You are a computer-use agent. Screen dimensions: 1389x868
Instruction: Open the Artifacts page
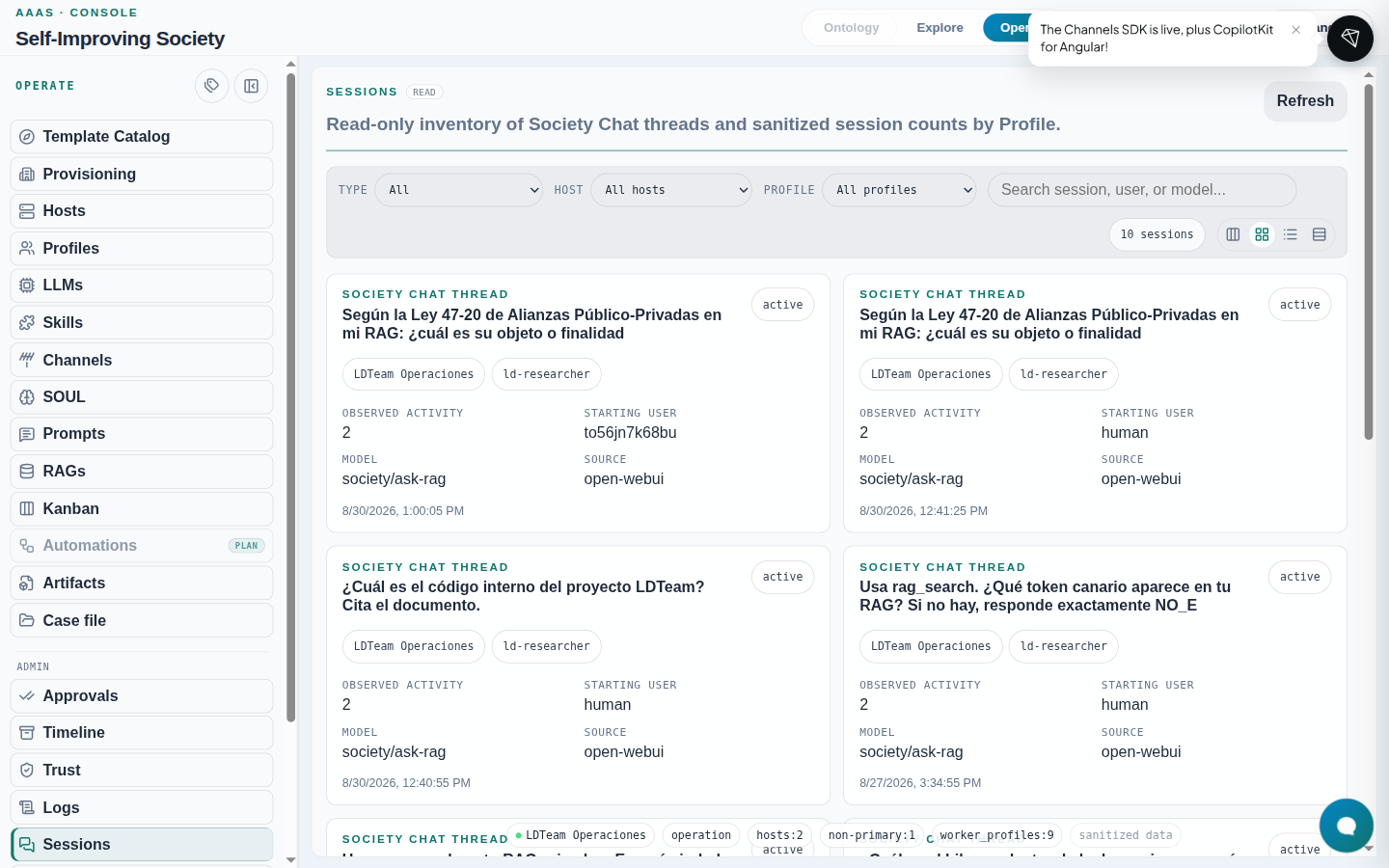coord(142,583)
